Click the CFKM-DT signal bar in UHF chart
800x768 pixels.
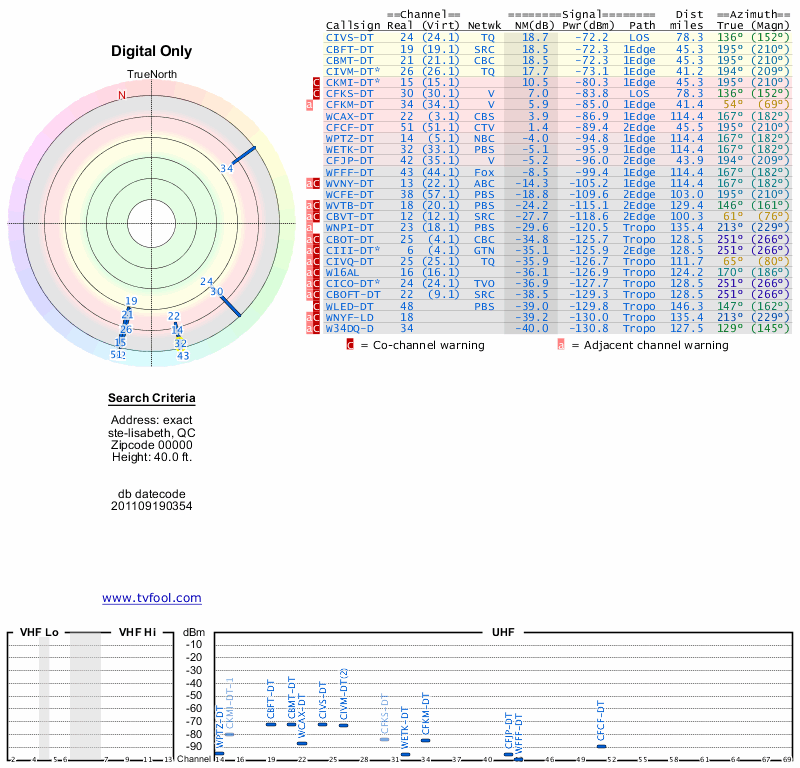tap(425, 740)
